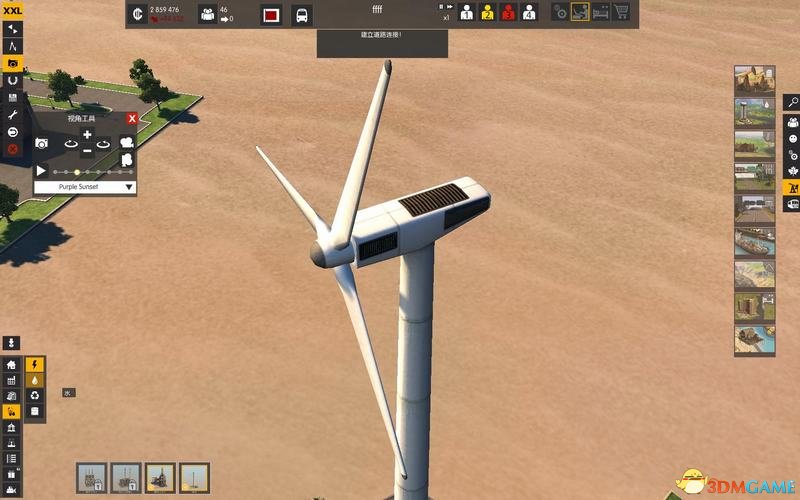
Task: Rotate view counter-clockwise in view tool panel
Action: coord(71,144)
